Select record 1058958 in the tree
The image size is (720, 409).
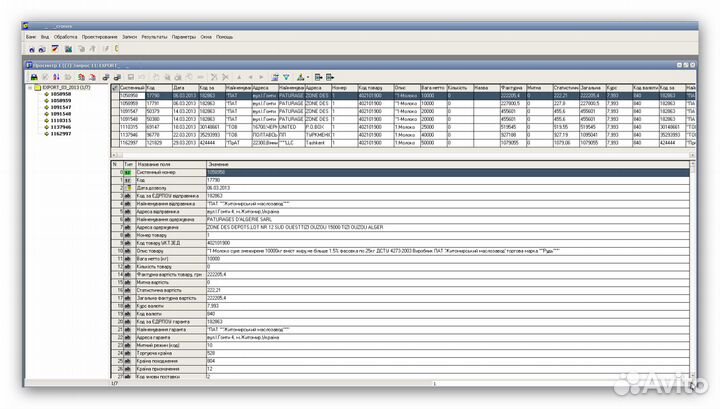(x=61, y=94)
